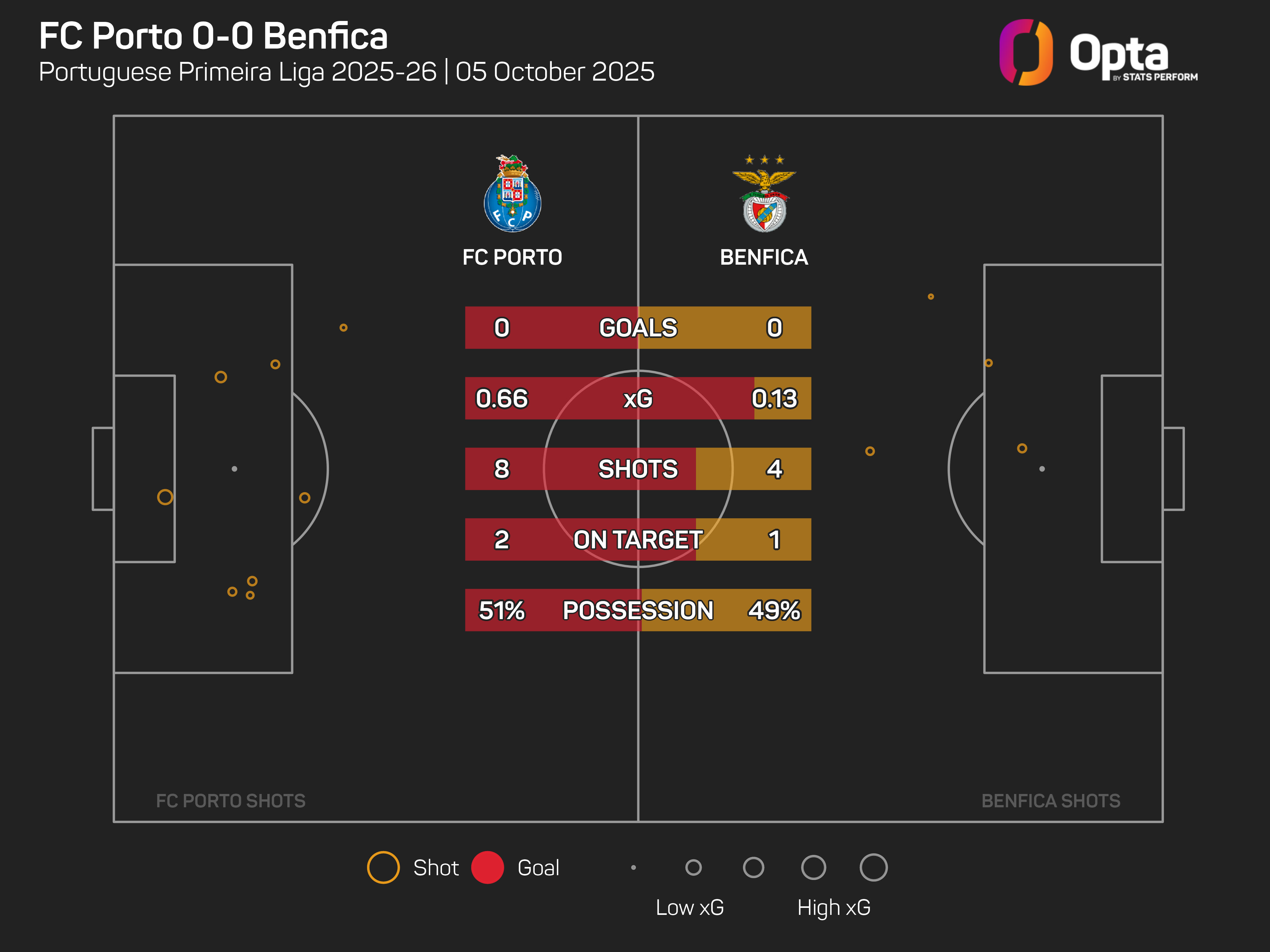1270x952 pixels.
Task: Click the largest Porto shot inside six-yard box
Action: point(165,497)
